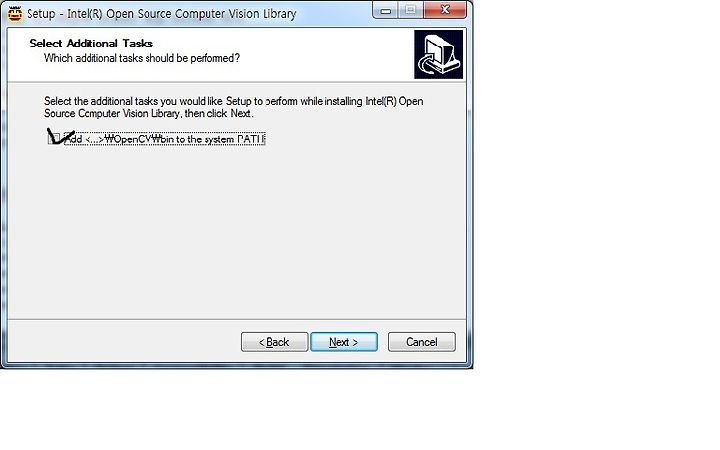The height and width of the screenshot is (450, 720).
Task: Click the 'Select Additional Tasks' heading
Action: pos(91,43)
